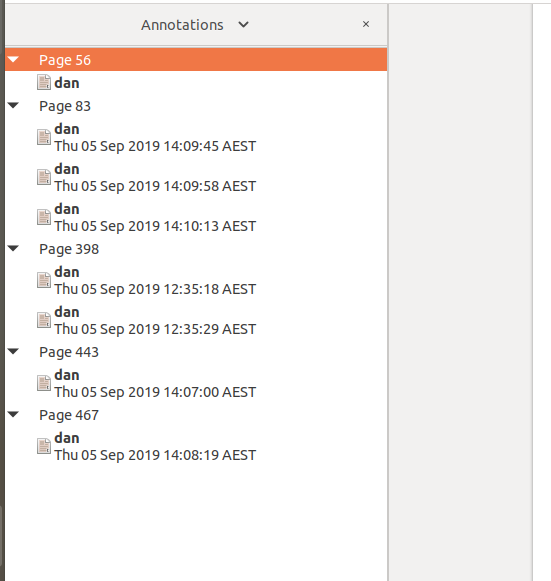Select the Page 398 row label
Viewport: 551px width, 581px height.
[69, 249]
